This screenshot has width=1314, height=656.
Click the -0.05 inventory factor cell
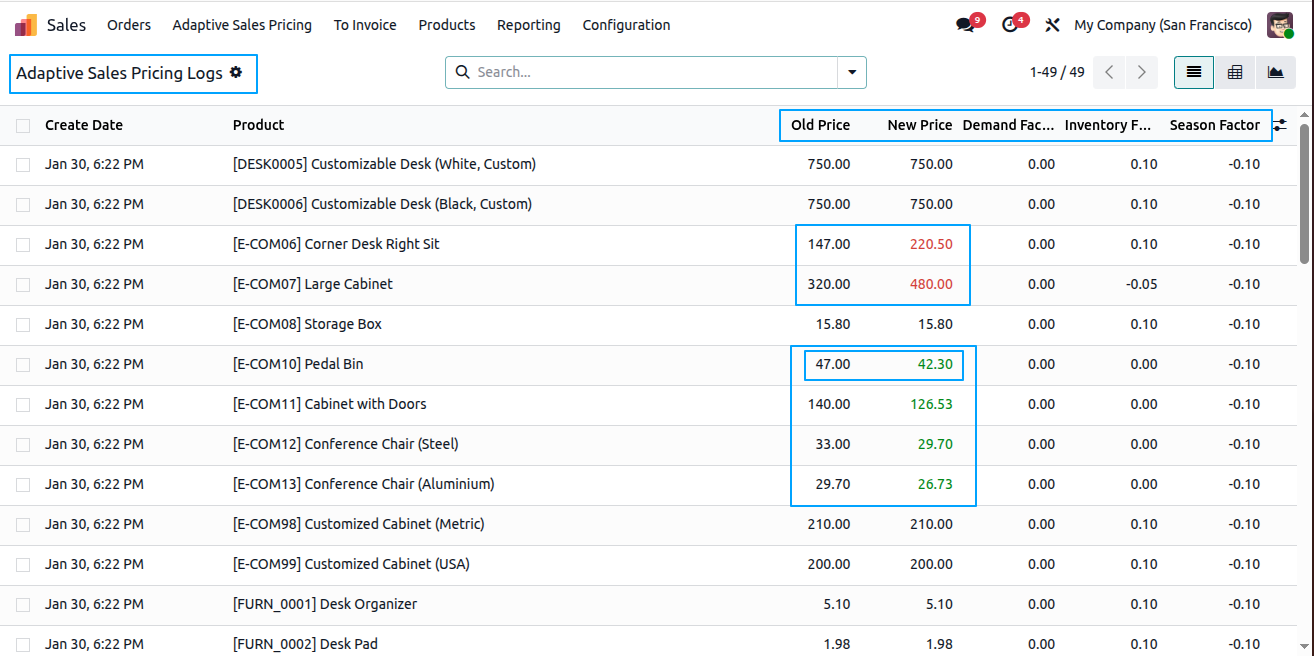[1141, 284]
